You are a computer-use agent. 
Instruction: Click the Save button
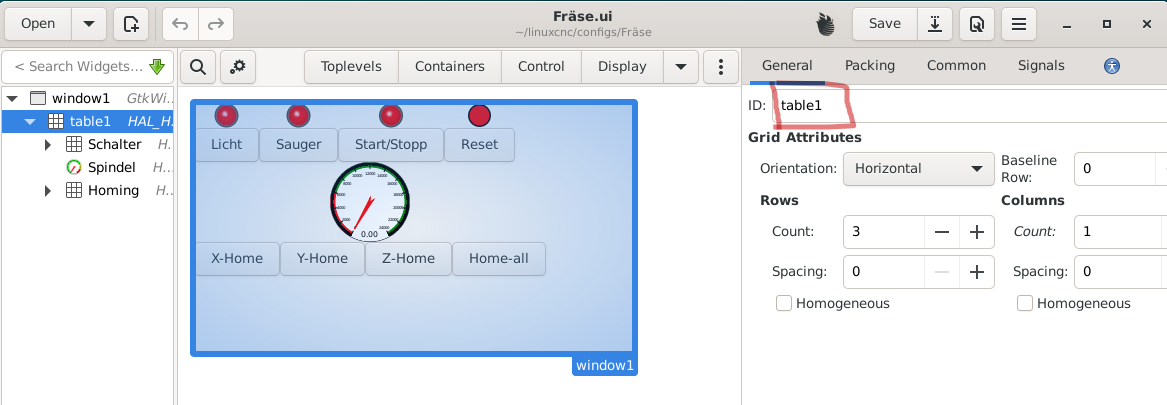pyautogui.click(x=884, y=24)
